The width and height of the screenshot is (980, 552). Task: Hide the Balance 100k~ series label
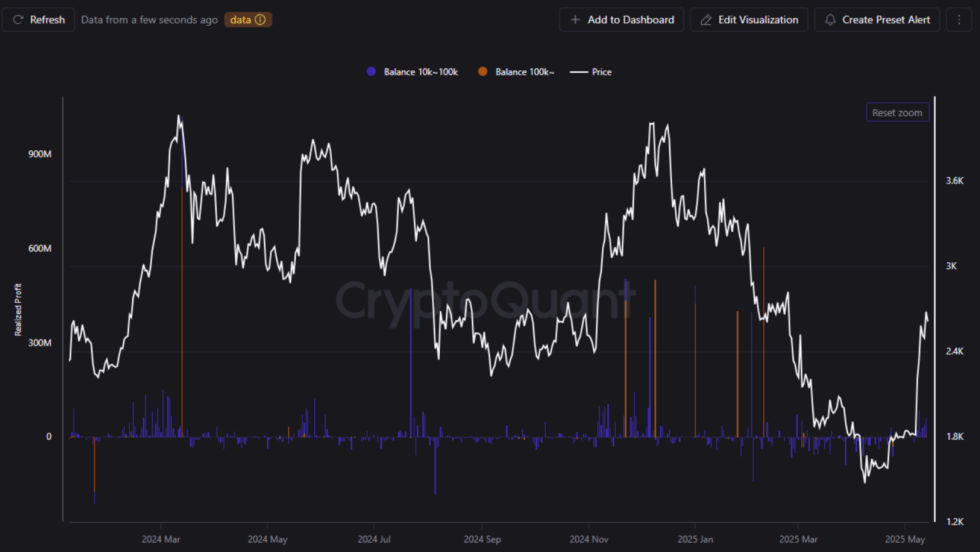tap(525, 72)
